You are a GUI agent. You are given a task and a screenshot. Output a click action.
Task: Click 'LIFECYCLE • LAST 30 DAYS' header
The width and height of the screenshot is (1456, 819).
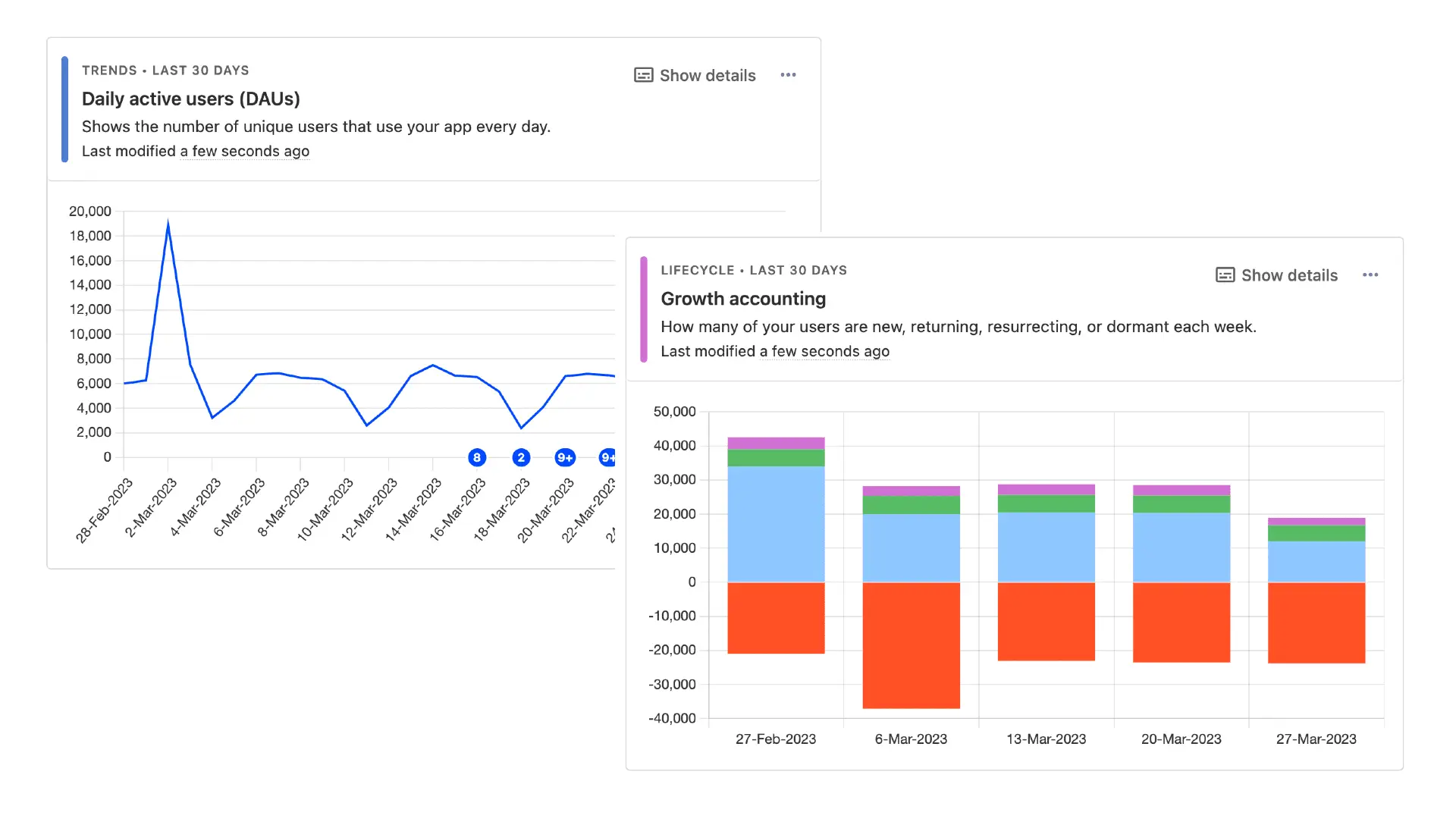pos(754,271)
